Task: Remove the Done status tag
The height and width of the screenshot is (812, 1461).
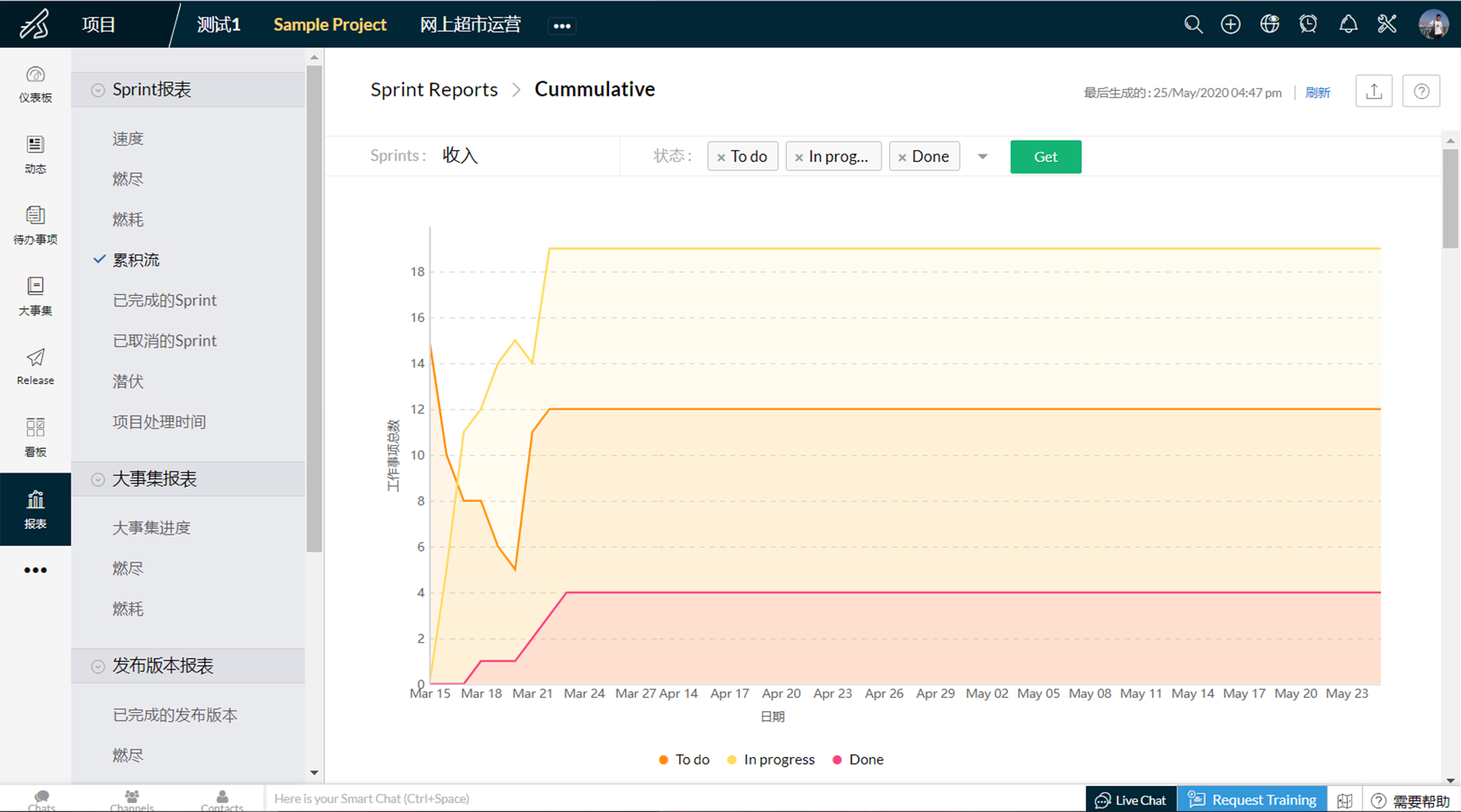Action: 902,157
